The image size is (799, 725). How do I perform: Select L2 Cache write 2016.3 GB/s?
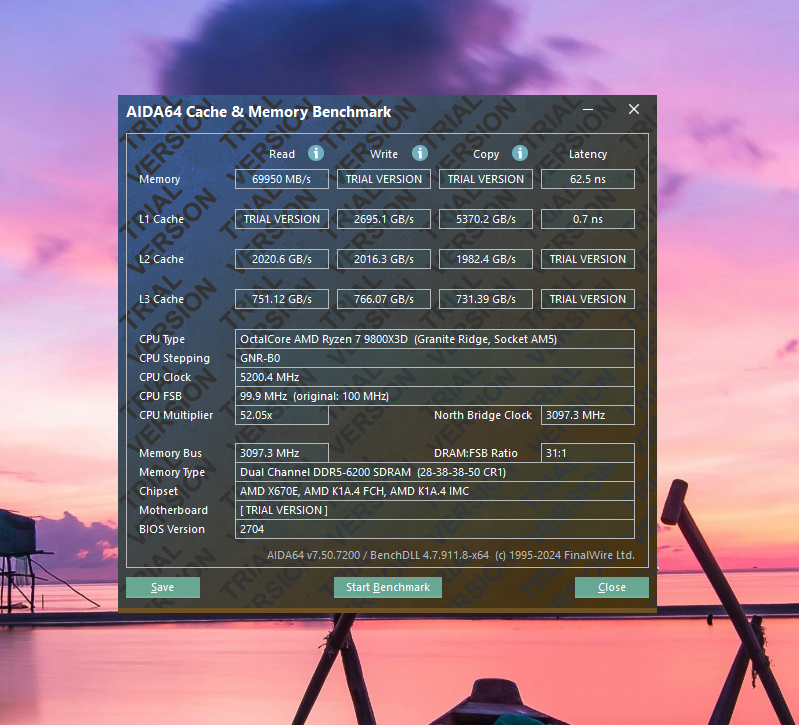pyautogui.click(x=384, y=259)
